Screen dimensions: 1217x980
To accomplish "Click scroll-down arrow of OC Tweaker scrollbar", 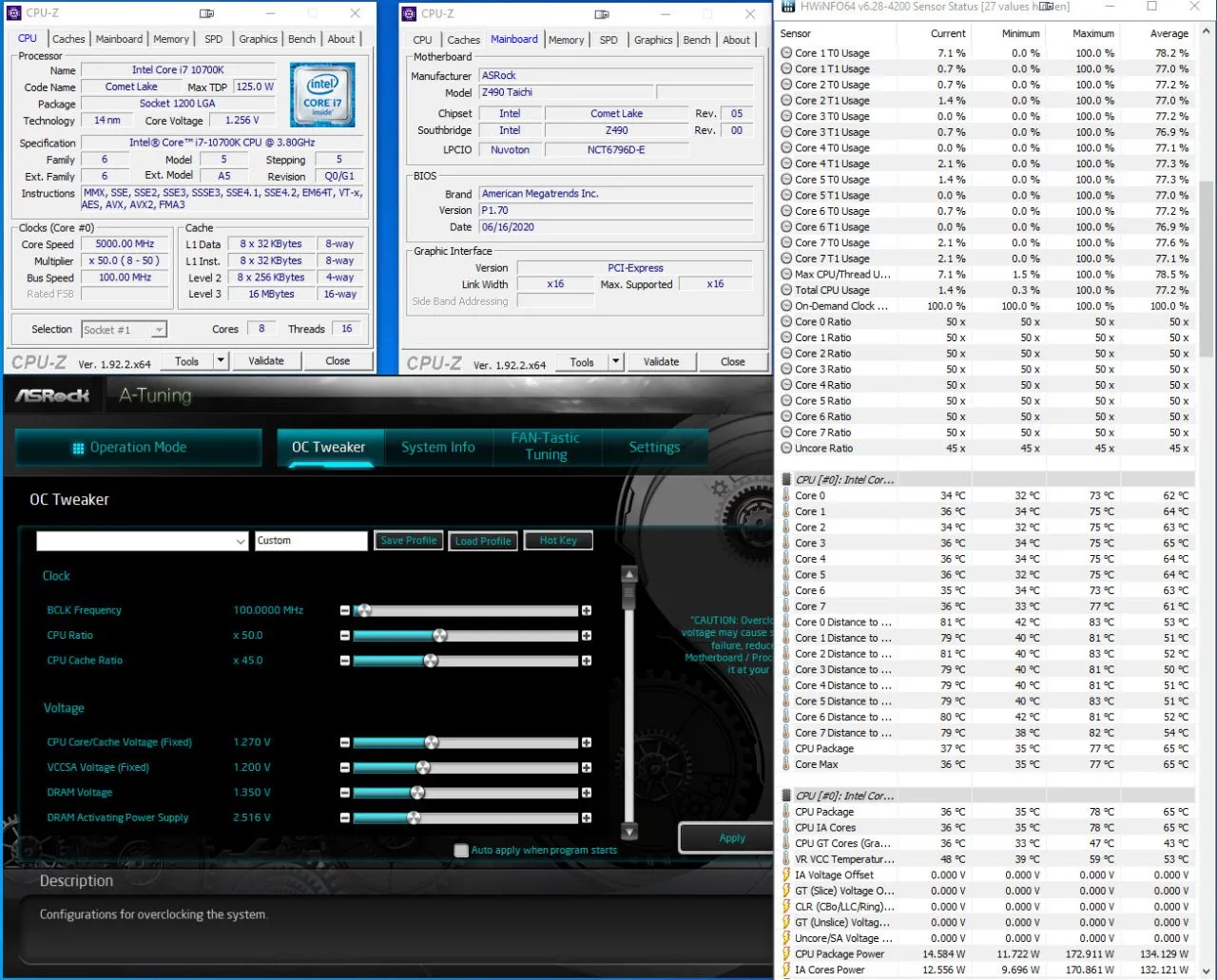I will click(x=628, y=832).
